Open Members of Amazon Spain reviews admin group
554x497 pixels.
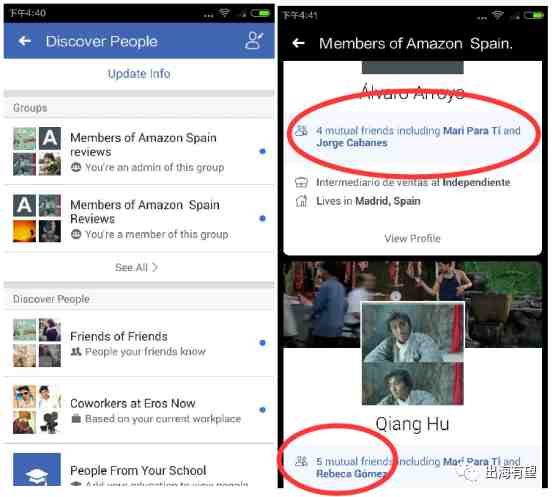tap(139, 151)
